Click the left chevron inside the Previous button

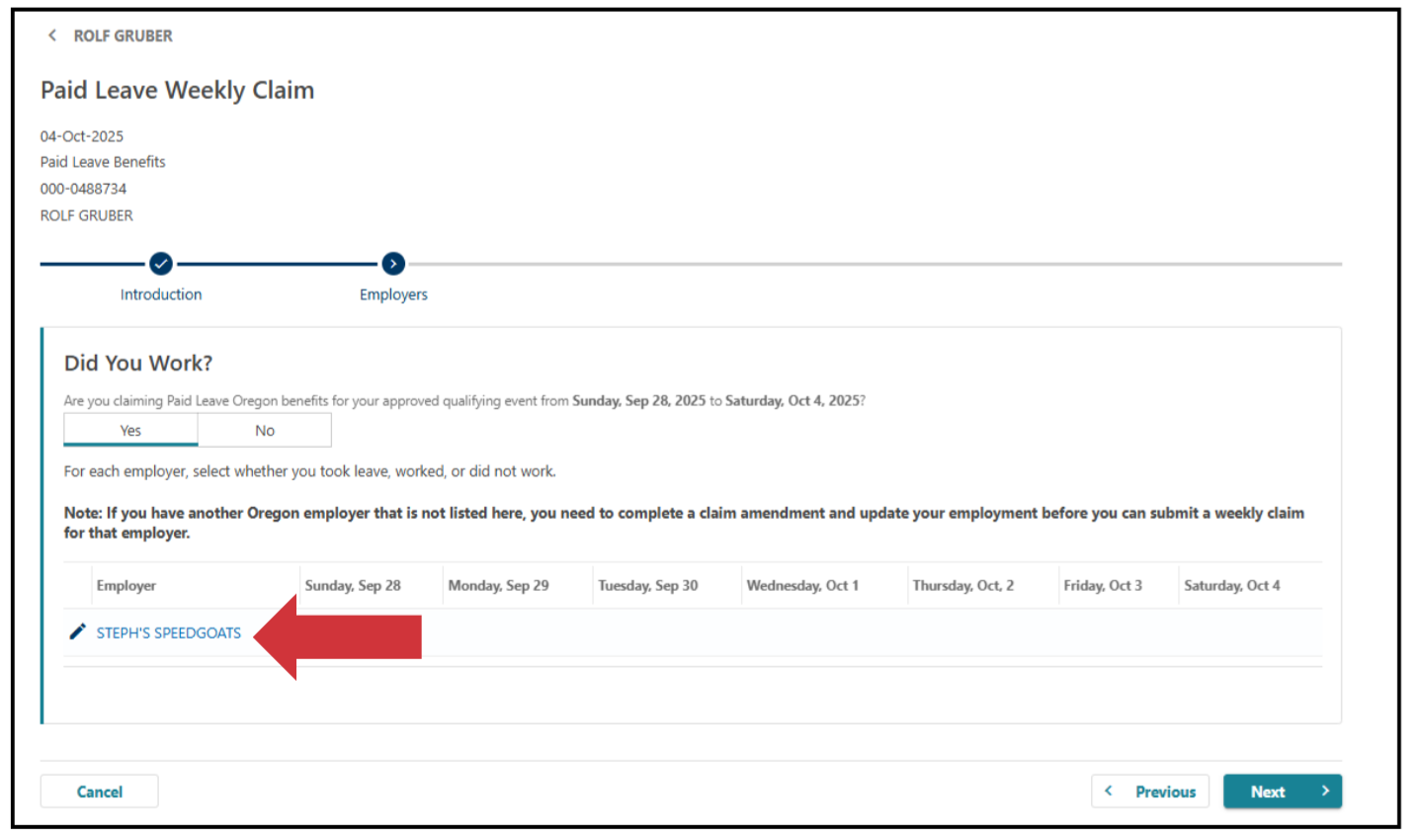tap(1109, 791)
